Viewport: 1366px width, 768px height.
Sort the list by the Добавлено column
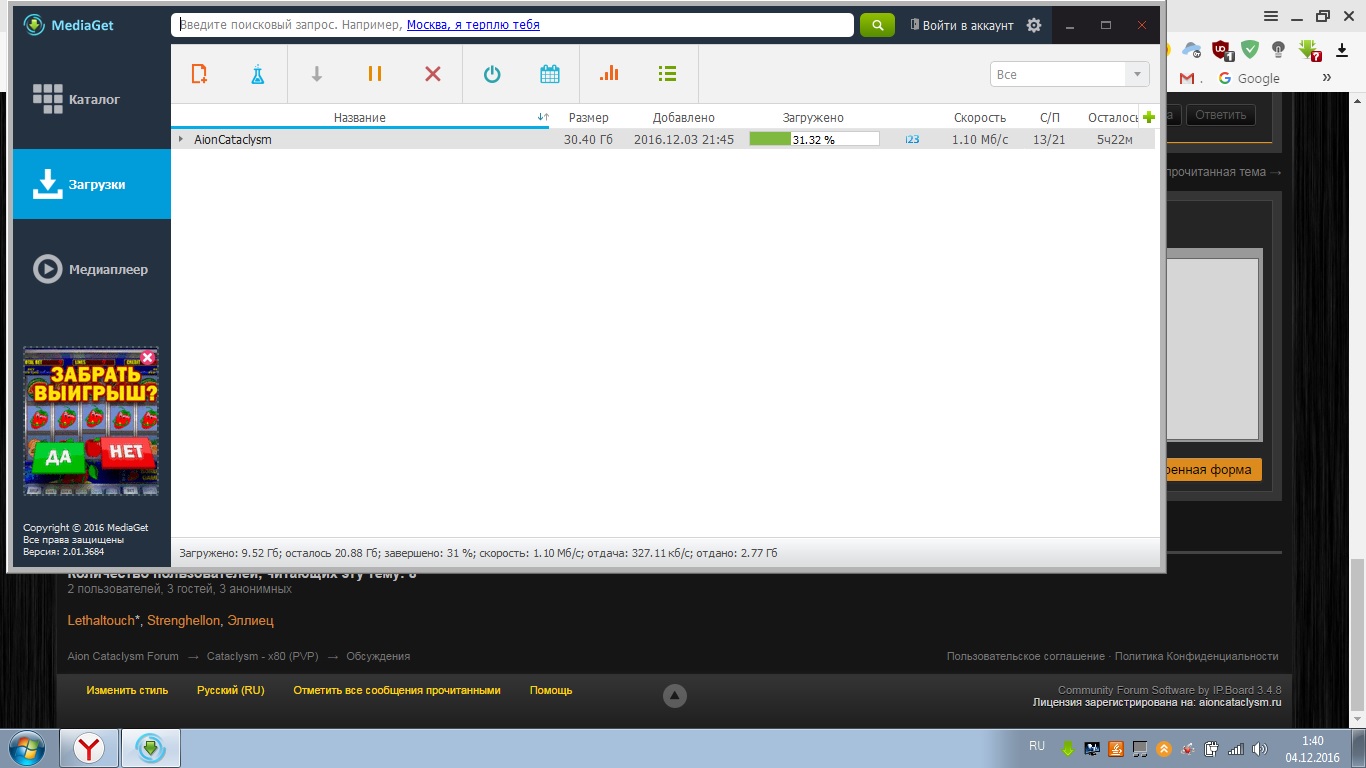click(x=684, y=117)
